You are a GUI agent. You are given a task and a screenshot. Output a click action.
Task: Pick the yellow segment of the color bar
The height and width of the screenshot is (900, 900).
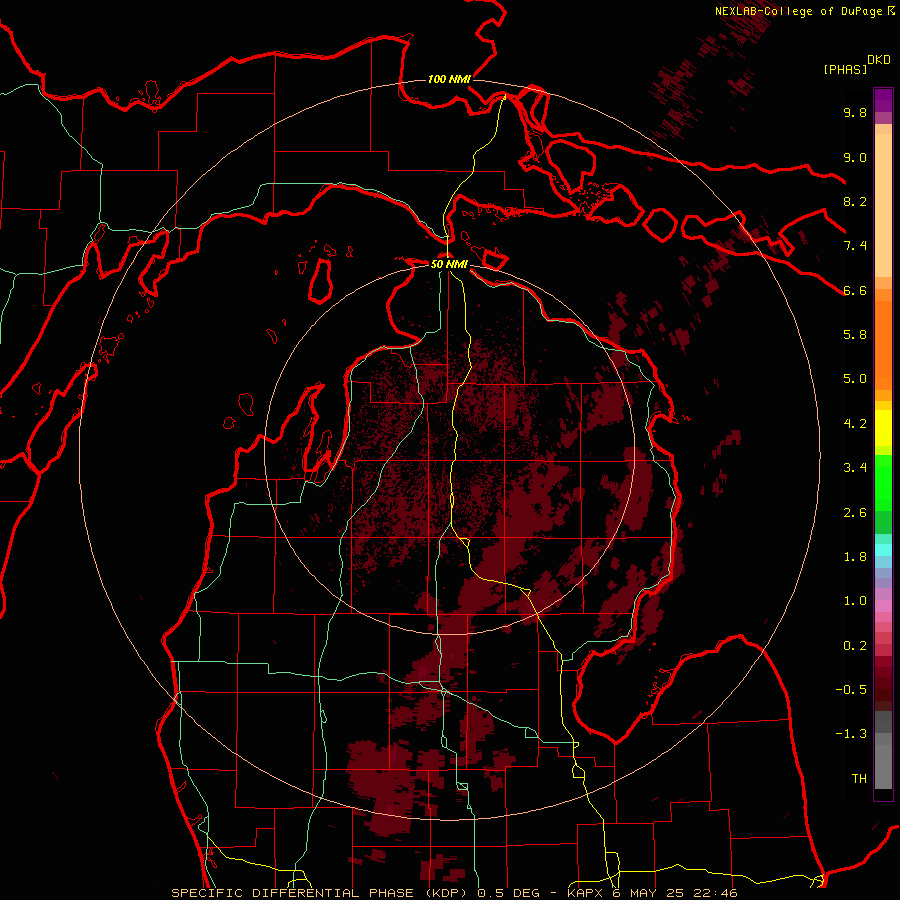pos(883,428)
